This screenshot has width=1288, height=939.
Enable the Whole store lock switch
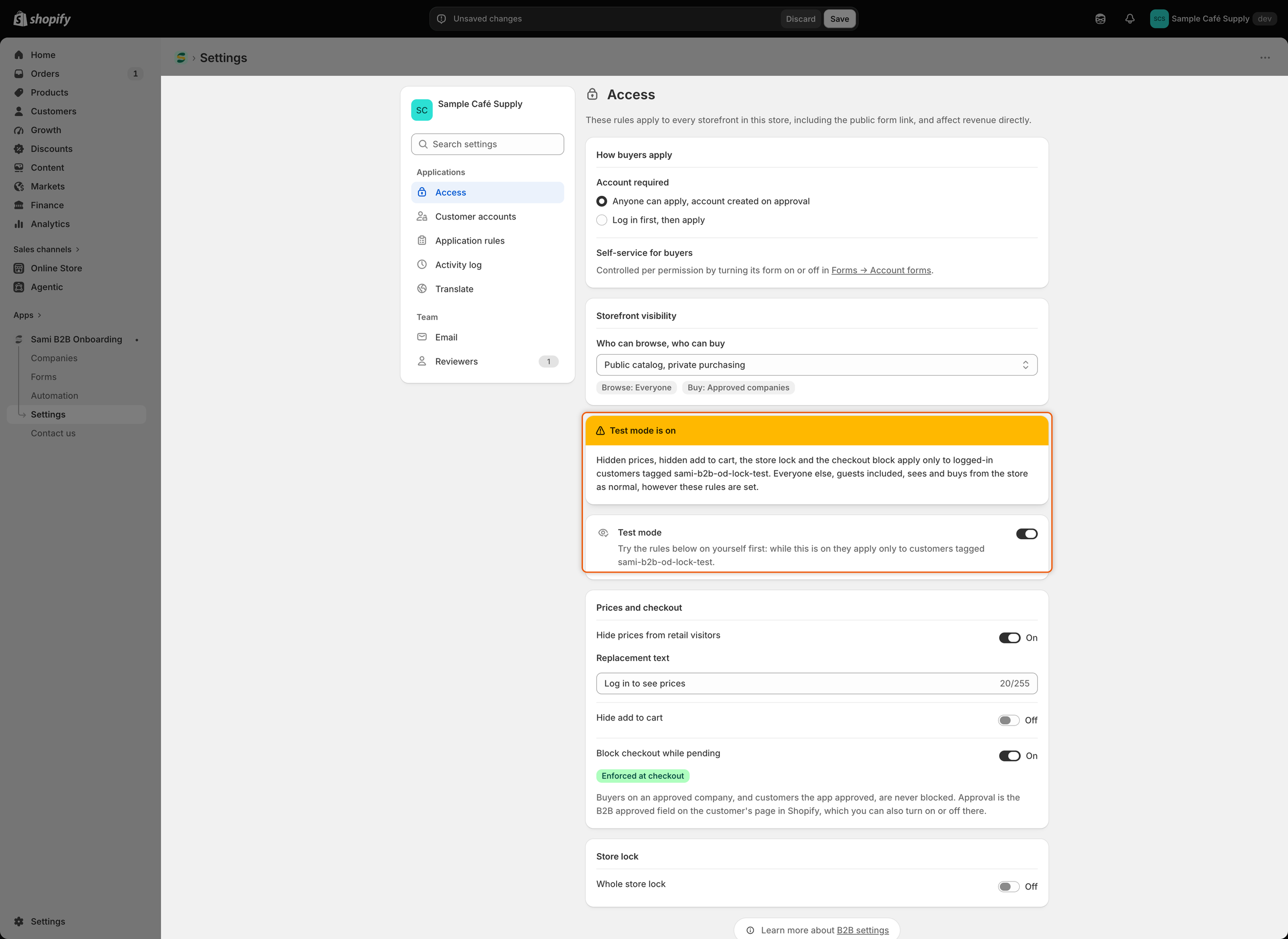tap(1009, 887)
